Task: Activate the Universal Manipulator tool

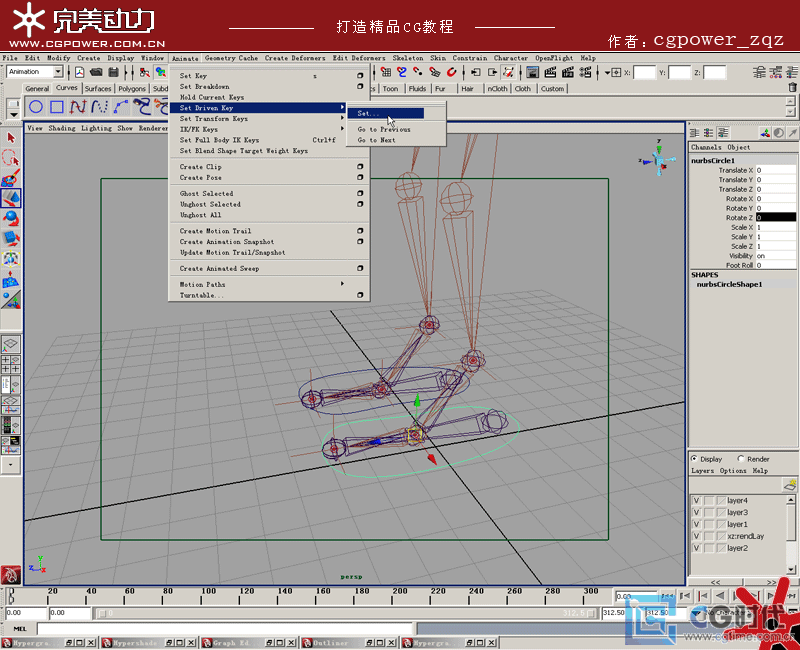Action: 11,259
